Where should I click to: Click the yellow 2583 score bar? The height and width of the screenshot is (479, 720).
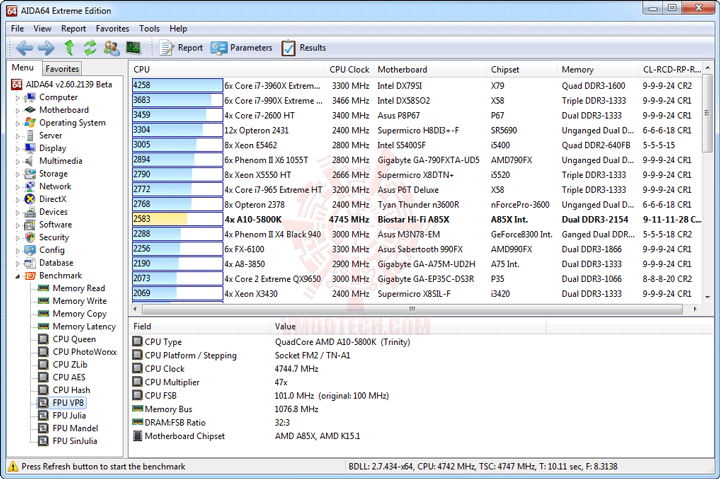click(177, 219)
